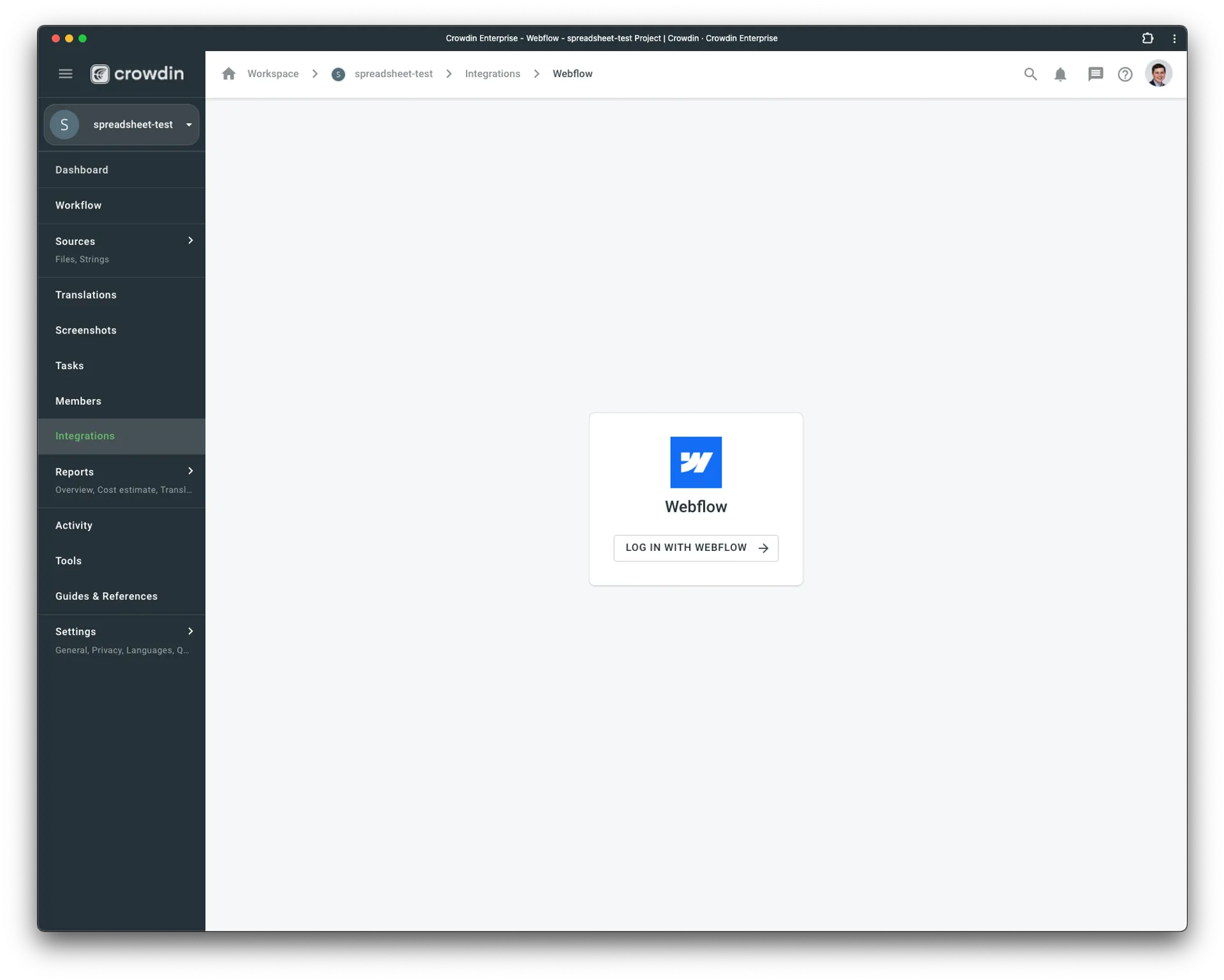This screenshot has height=980, width=1224.
Task: Expand the Settings submenu chevron
Action: click(190, 631)
